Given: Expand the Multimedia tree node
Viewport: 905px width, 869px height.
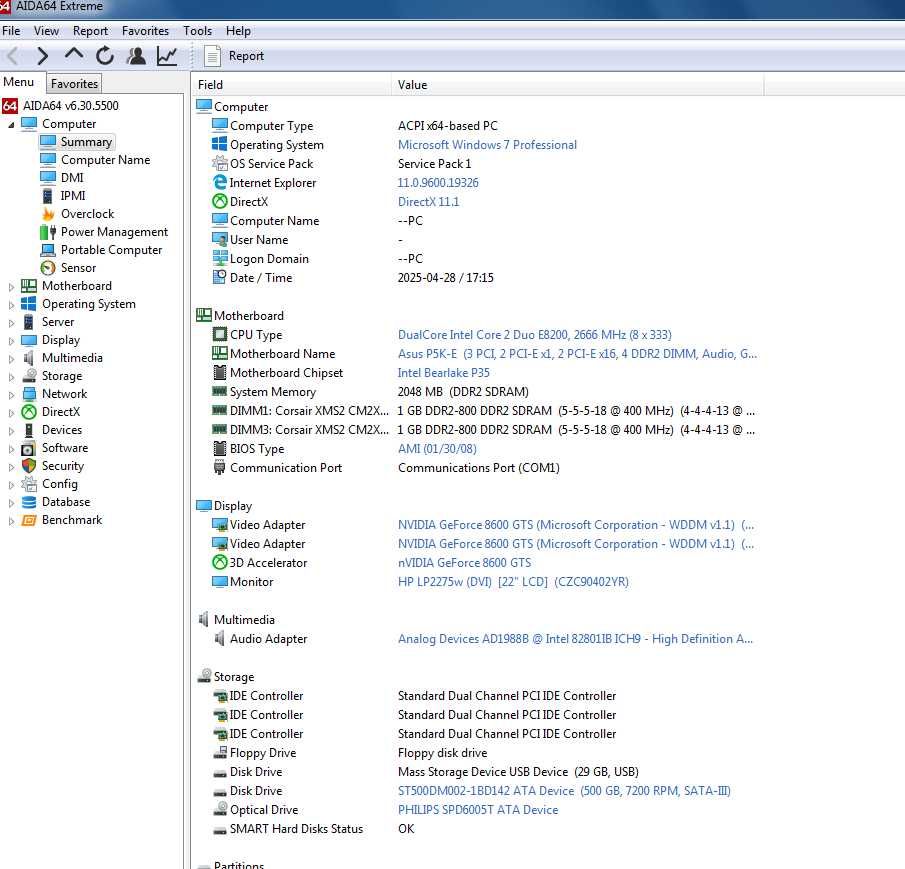Looking at the screenshot, I should click(x=11, y=359).
